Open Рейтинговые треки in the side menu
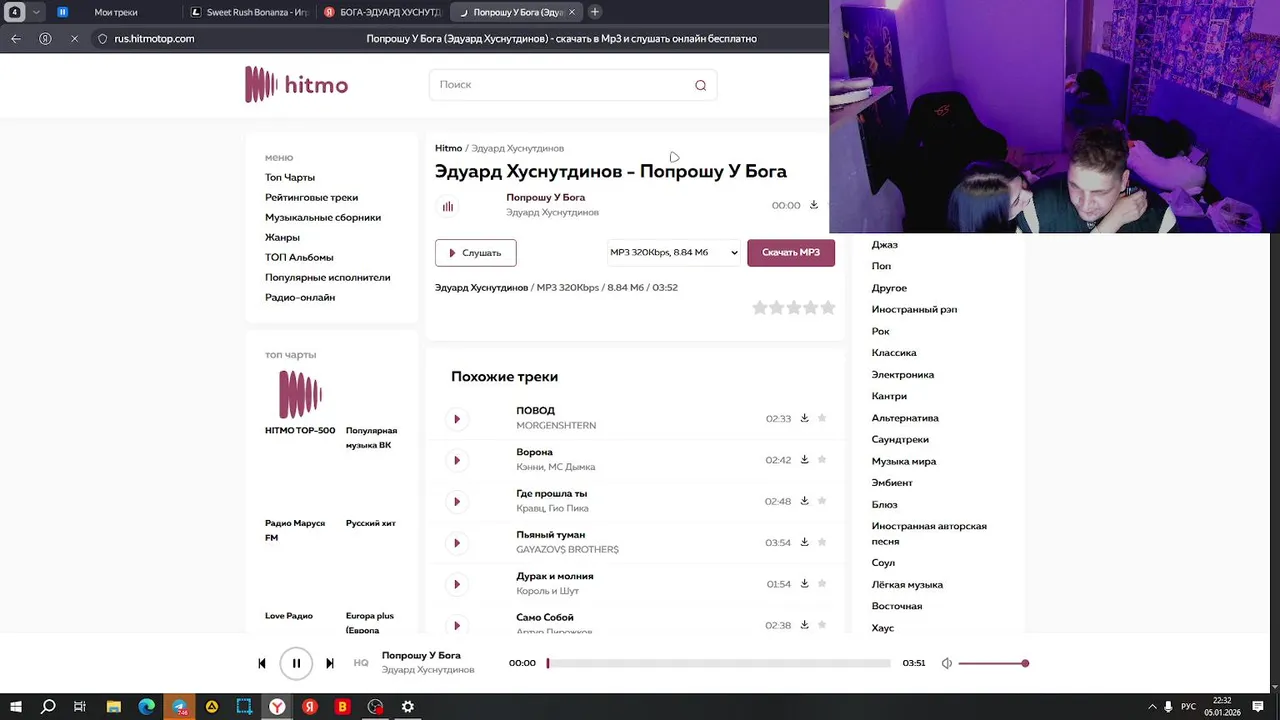Viewport: 1280px width, 720px height. pyautogui.click(x=311, y=197)
